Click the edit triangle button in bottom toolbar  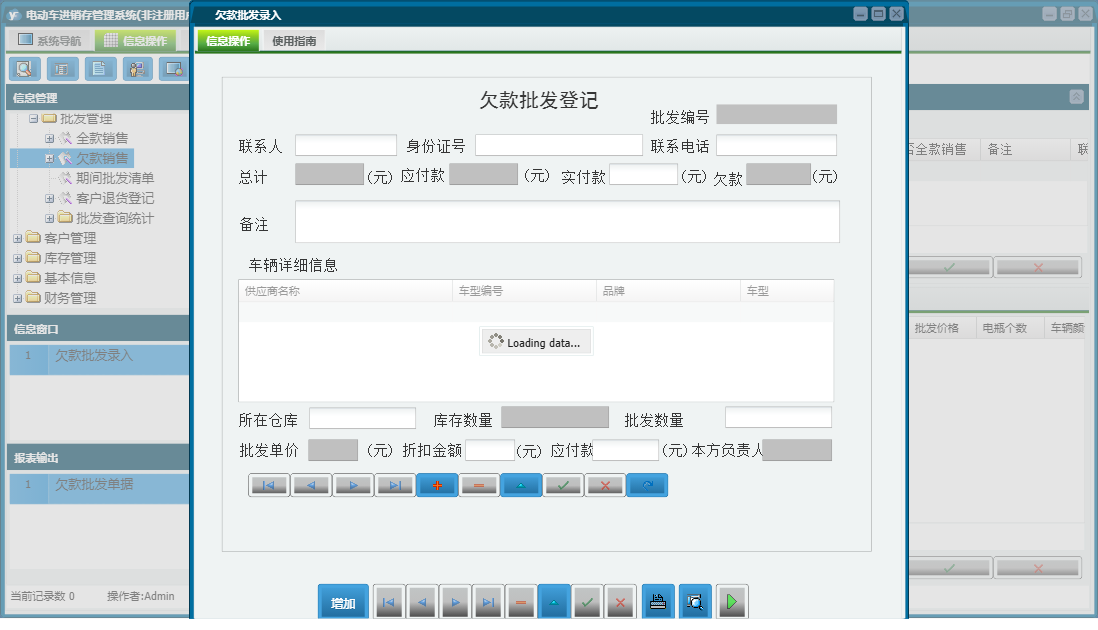554,602
